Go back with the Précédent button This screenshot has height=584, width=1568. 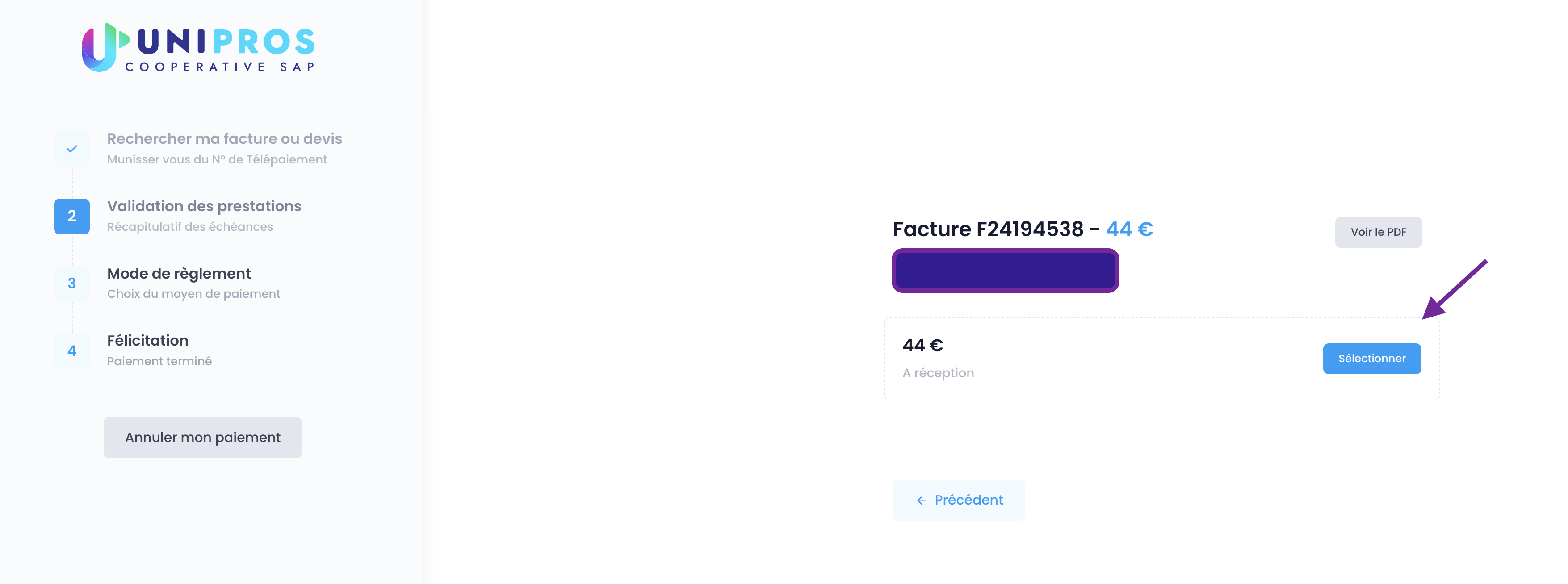[959, 500]
